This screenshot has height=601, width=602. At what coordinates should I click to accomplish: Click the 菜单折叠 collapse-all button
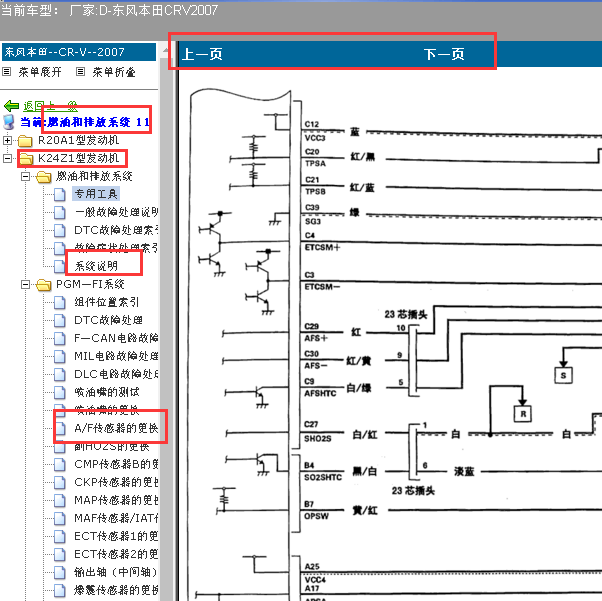[x=114, y=72]
